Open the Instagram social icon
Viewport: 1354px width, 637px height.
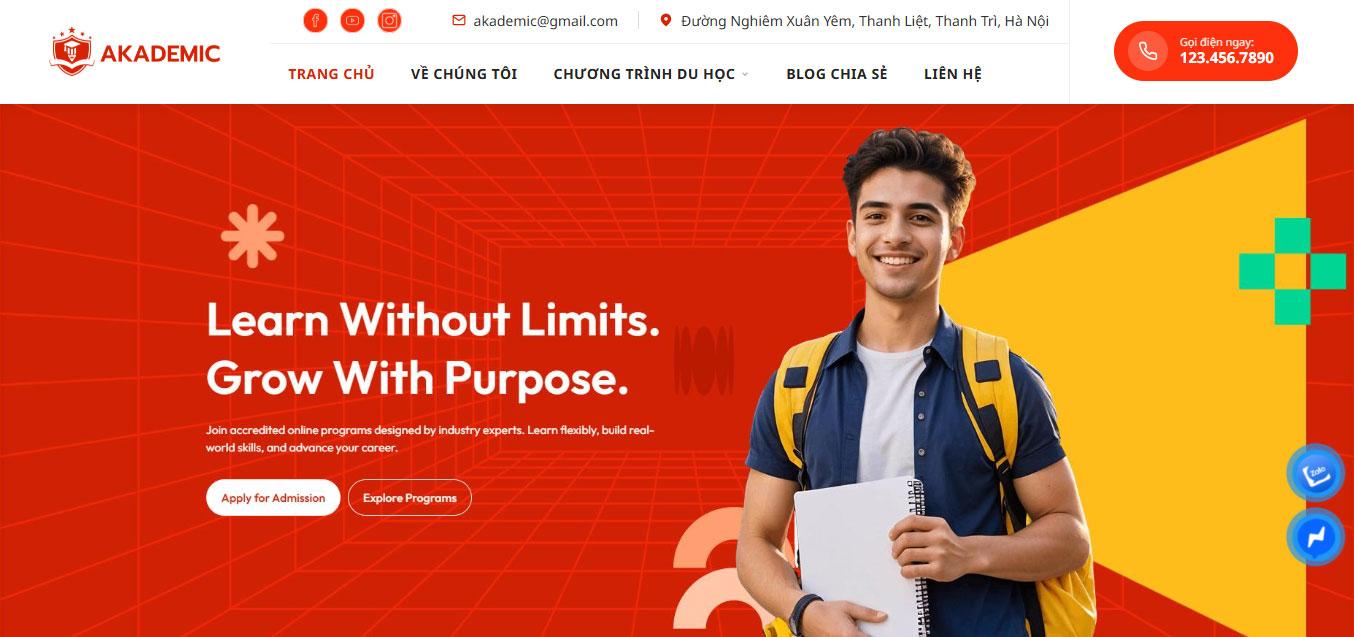pos(389,20)
